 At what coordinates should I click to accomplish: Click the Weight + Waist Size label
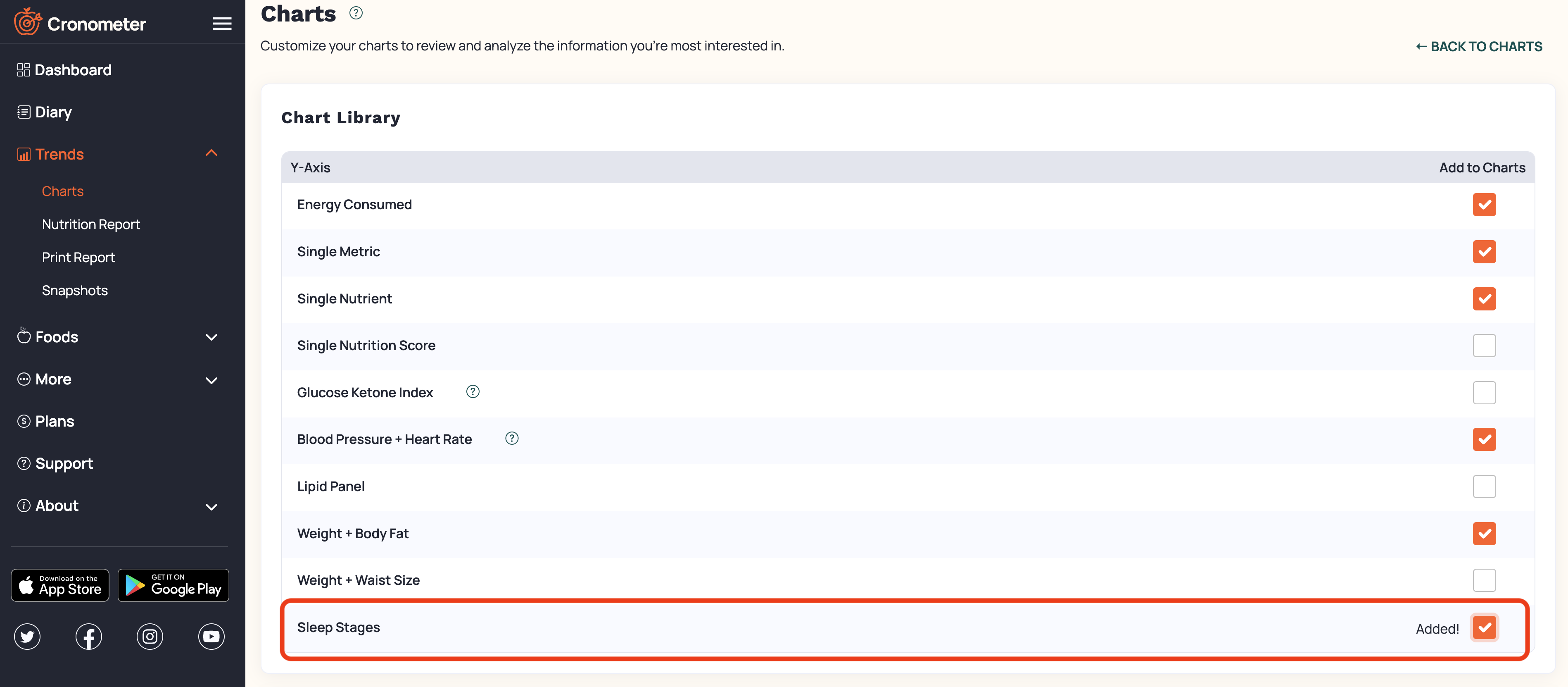(x=359, y=580)
